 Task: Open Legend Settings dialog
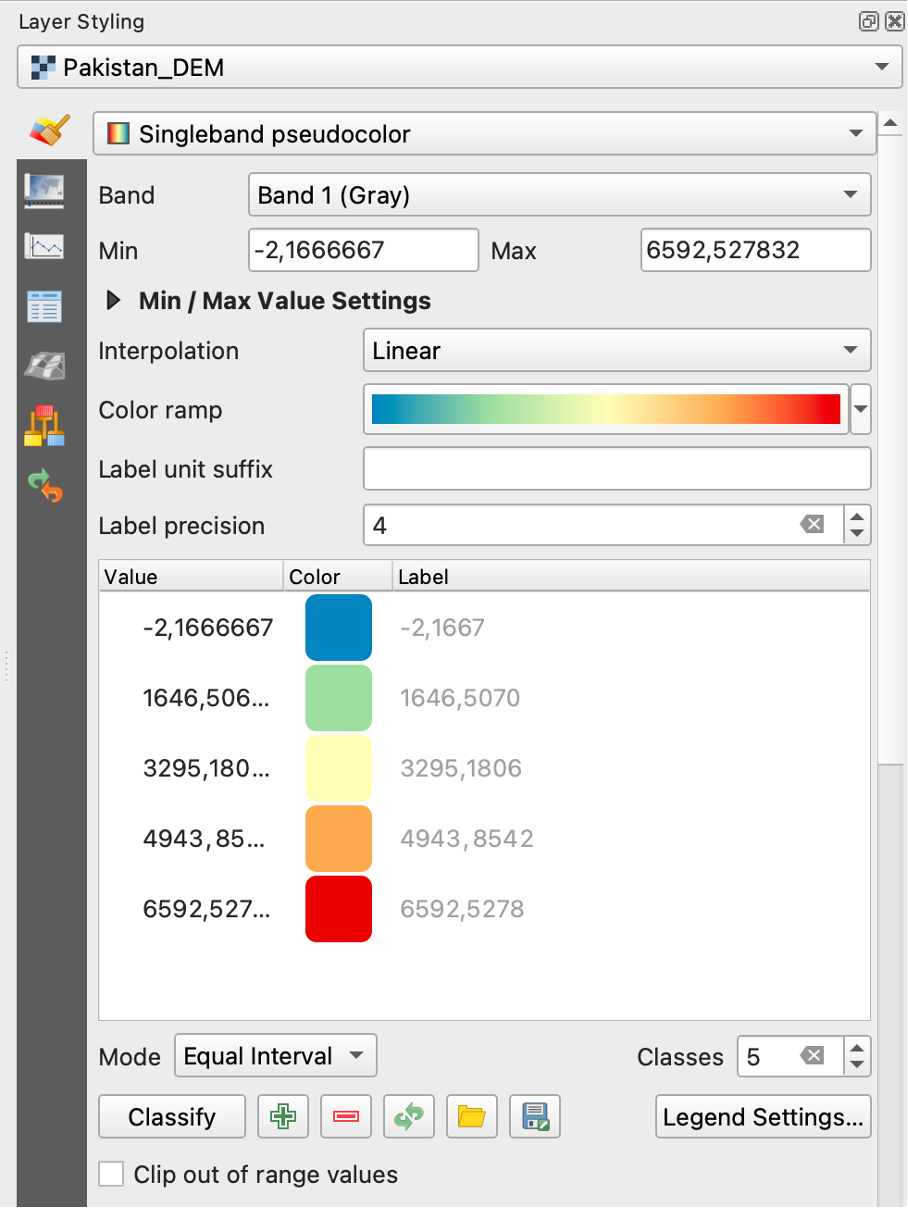click(763, 1117)
